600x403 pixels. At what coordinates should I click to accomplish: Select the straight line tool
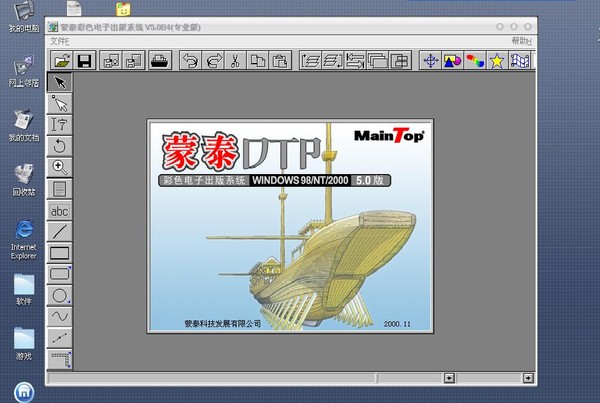59,232
